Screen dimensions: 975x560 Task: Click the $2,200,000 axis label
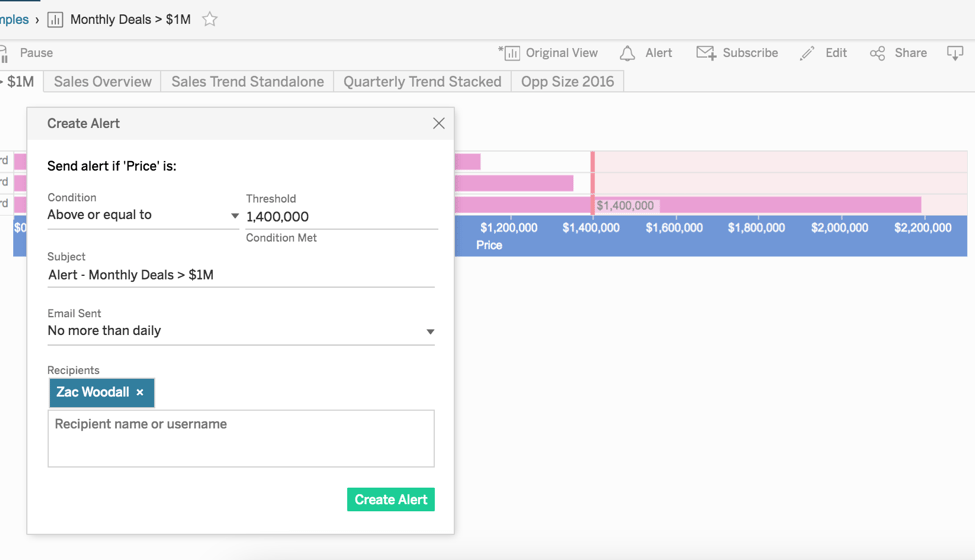(x=923, y=227)
